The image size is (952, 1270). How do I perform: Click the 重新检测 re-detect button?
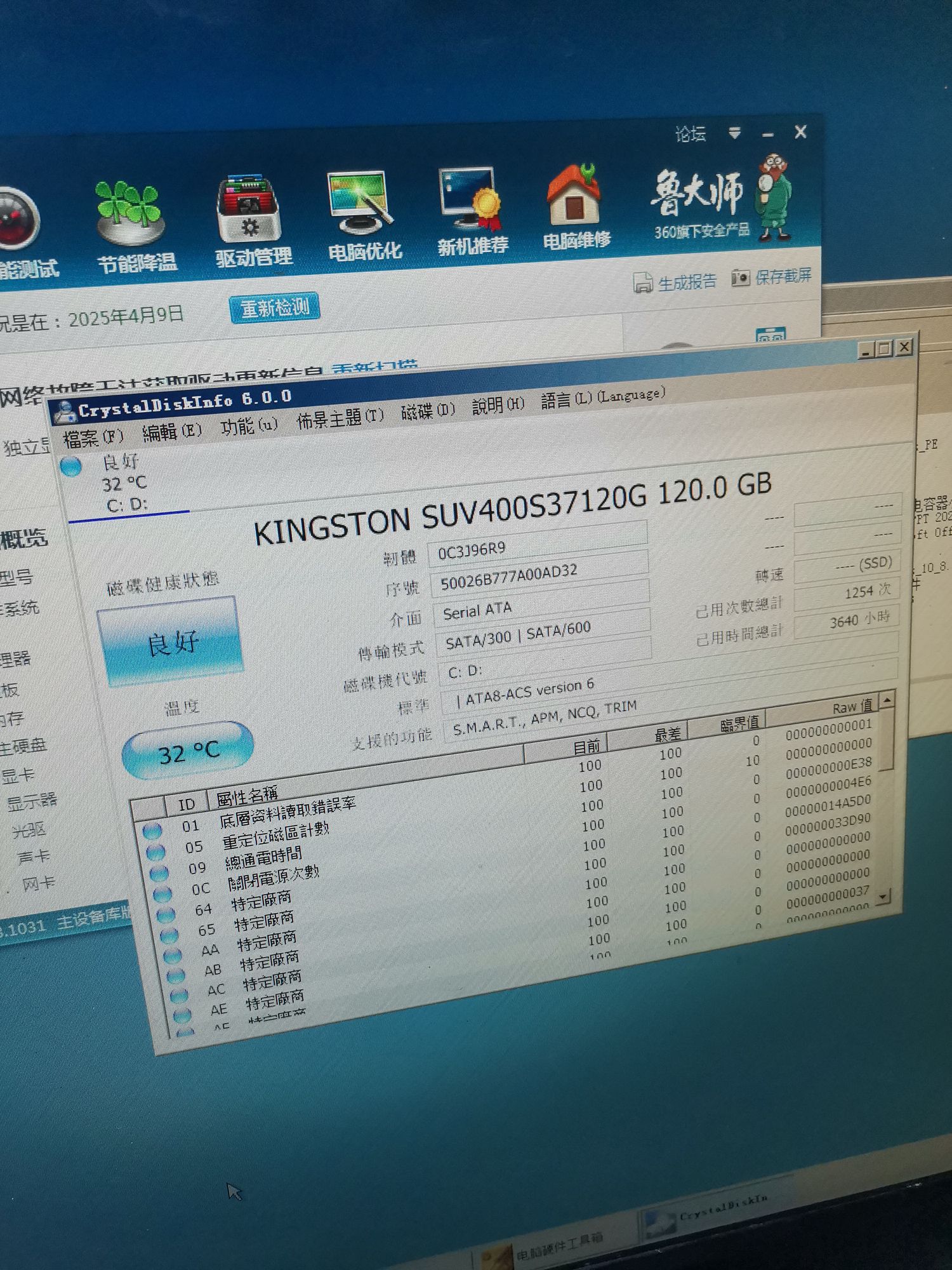click(274, 308)
